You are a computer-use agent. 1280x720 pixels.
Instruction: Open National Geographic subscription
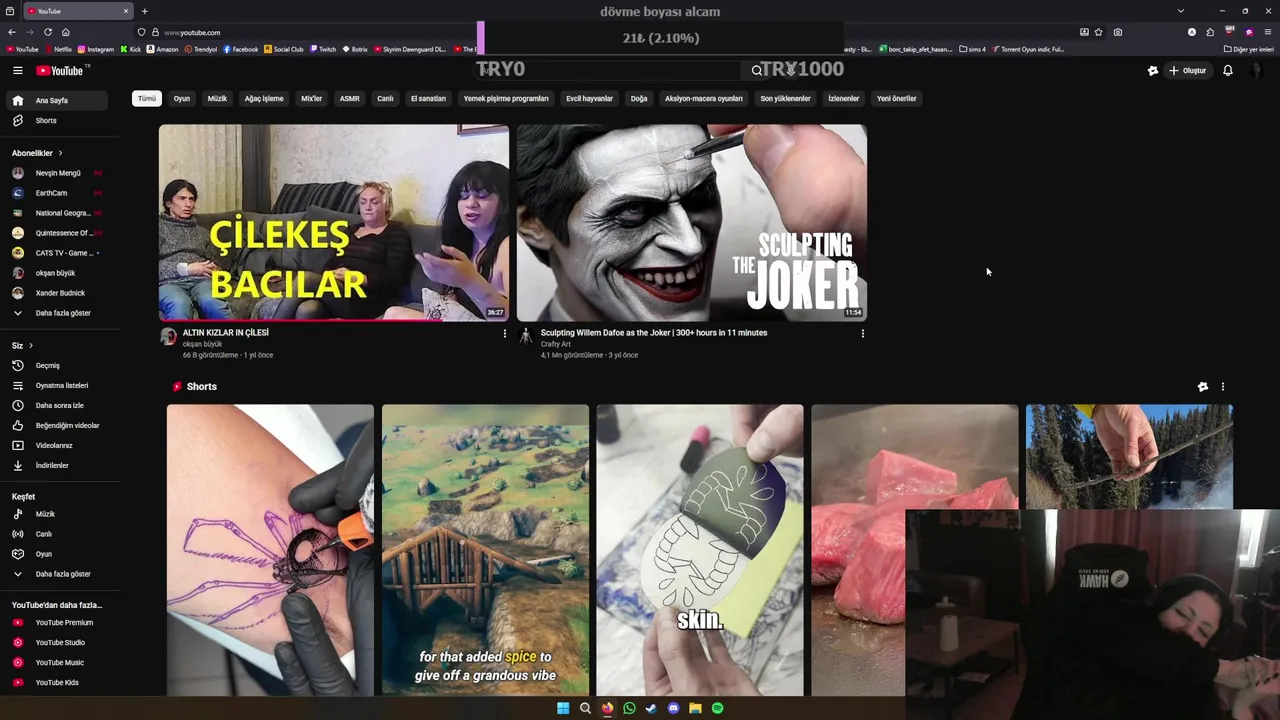(x=56, y=213)
